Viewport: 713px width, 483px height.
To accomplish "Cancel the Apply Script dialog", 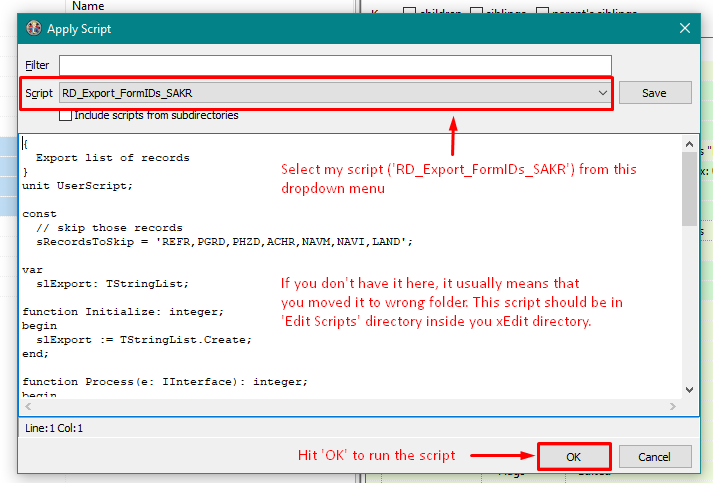I will point(655,457).
